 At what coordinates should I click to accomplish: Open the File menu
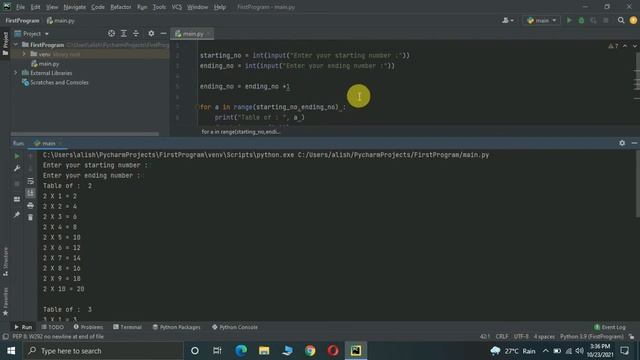coord(20,7)
